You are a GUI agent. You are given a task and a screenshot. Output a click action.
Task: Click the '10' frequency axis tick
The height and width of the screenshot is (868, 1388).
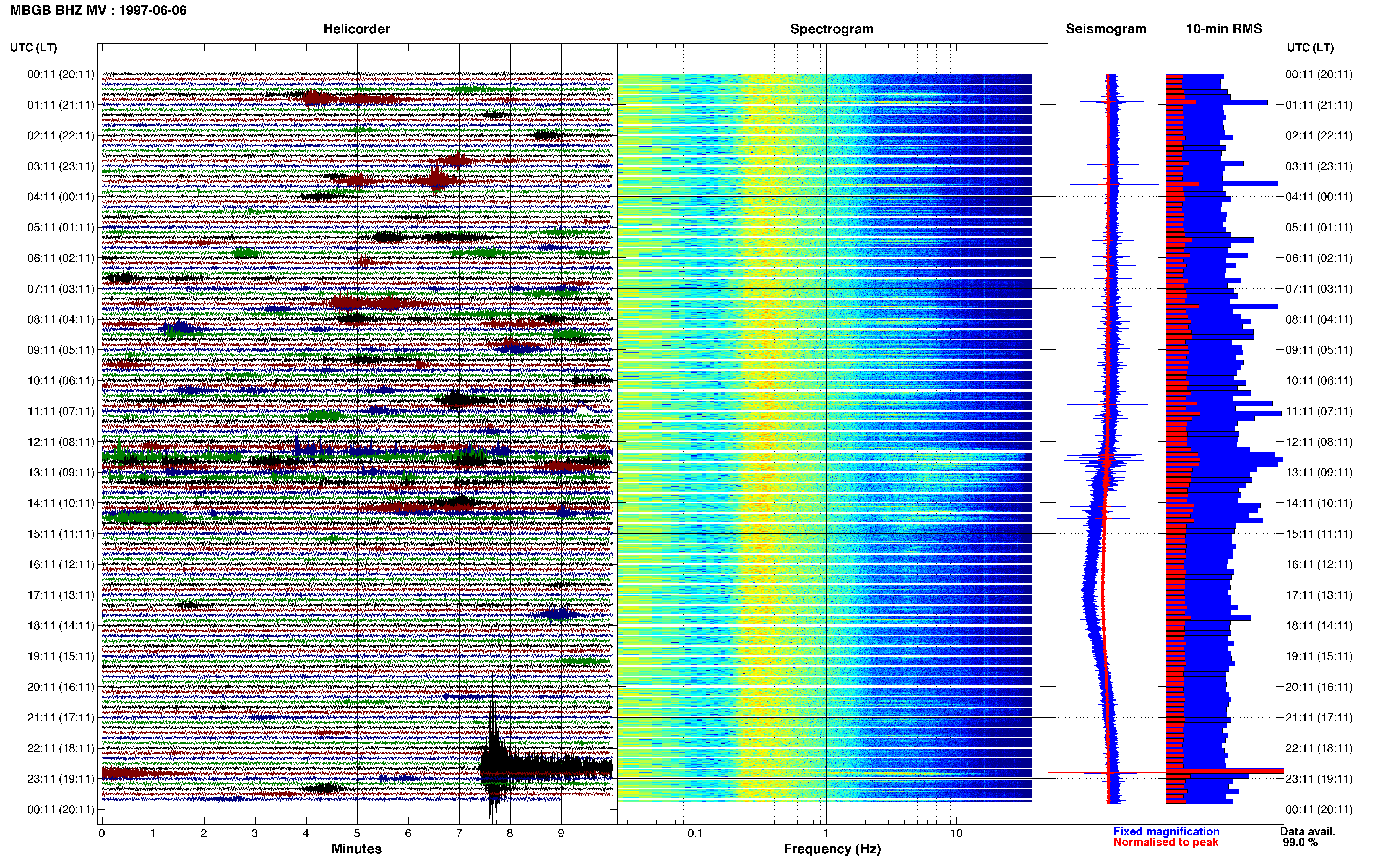point(956,833)
